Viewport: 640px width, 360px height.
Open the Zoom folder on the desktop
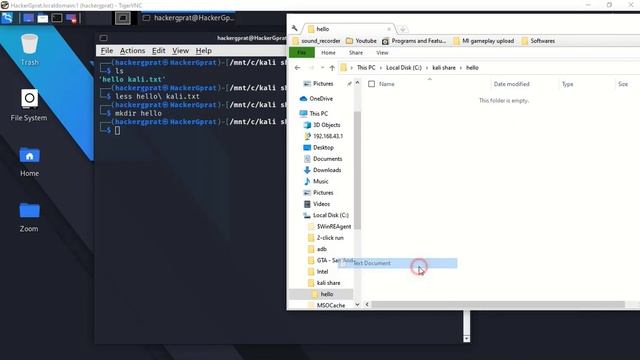point(29,217)
